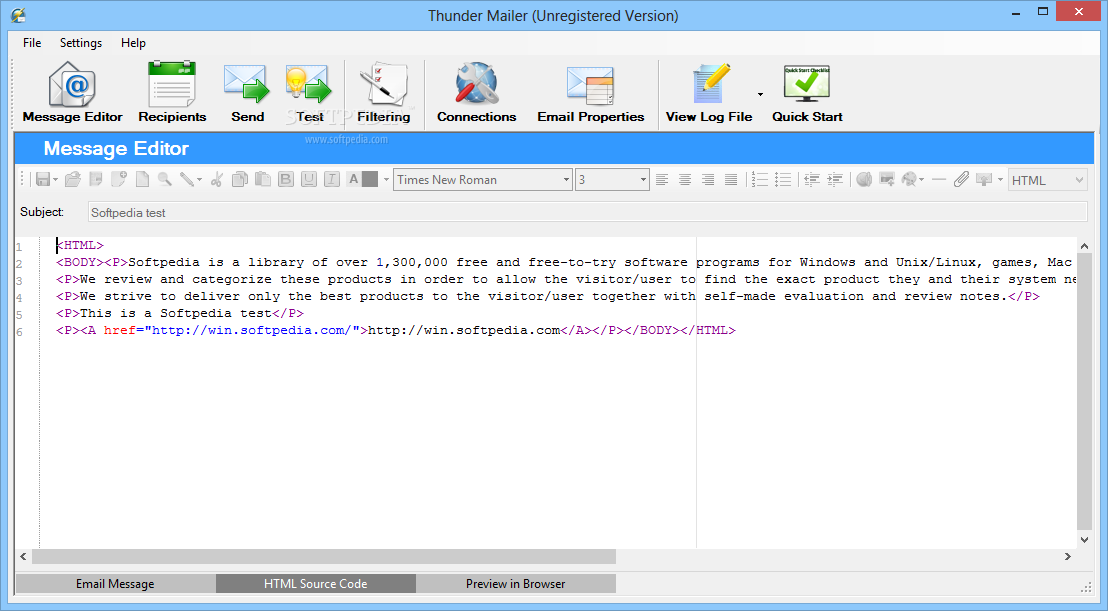Click "This is a Softpedia test" text
Viewport: 1108px width, 611px height.
(175, 313)
